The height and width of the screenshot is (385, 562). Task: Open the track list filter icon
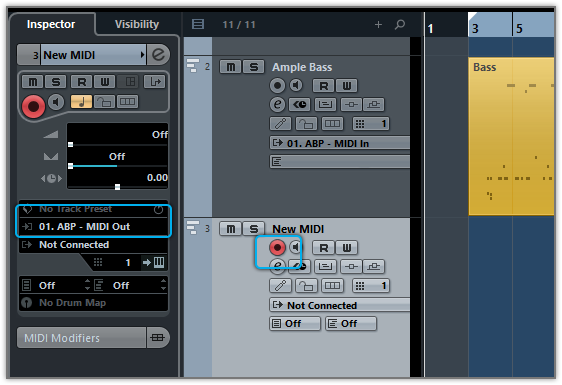pos(198,24)
